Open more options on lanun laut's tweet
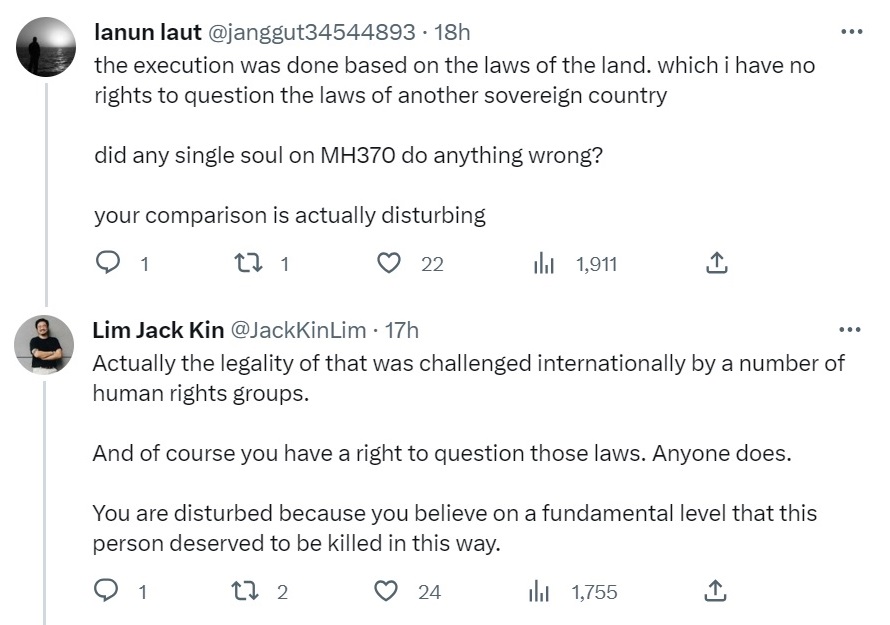 click(x=851, y=32)
